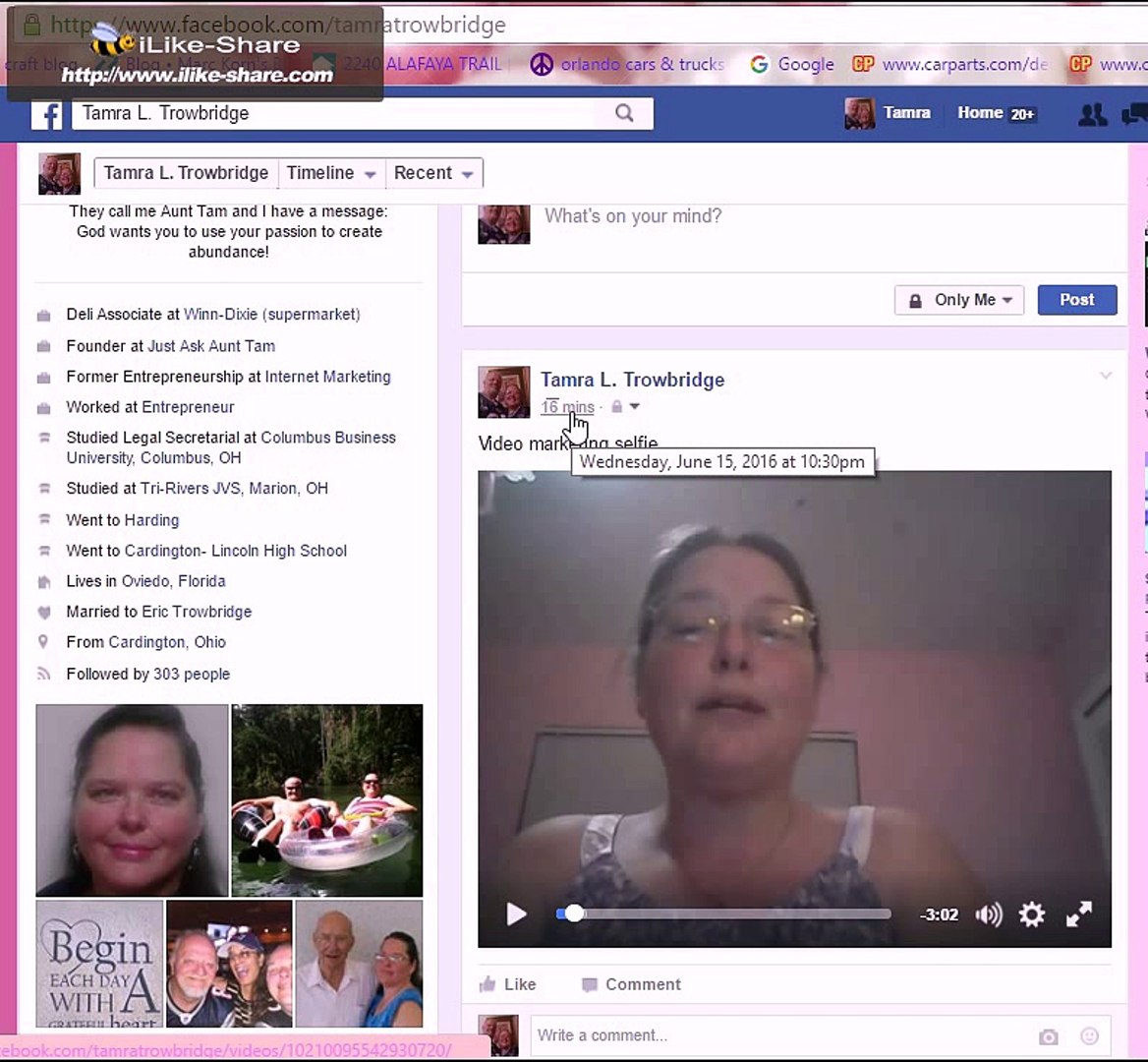Attach a photo with camera icon
Viewport: 1148px width, 1062px height.
point(1049,1036)
